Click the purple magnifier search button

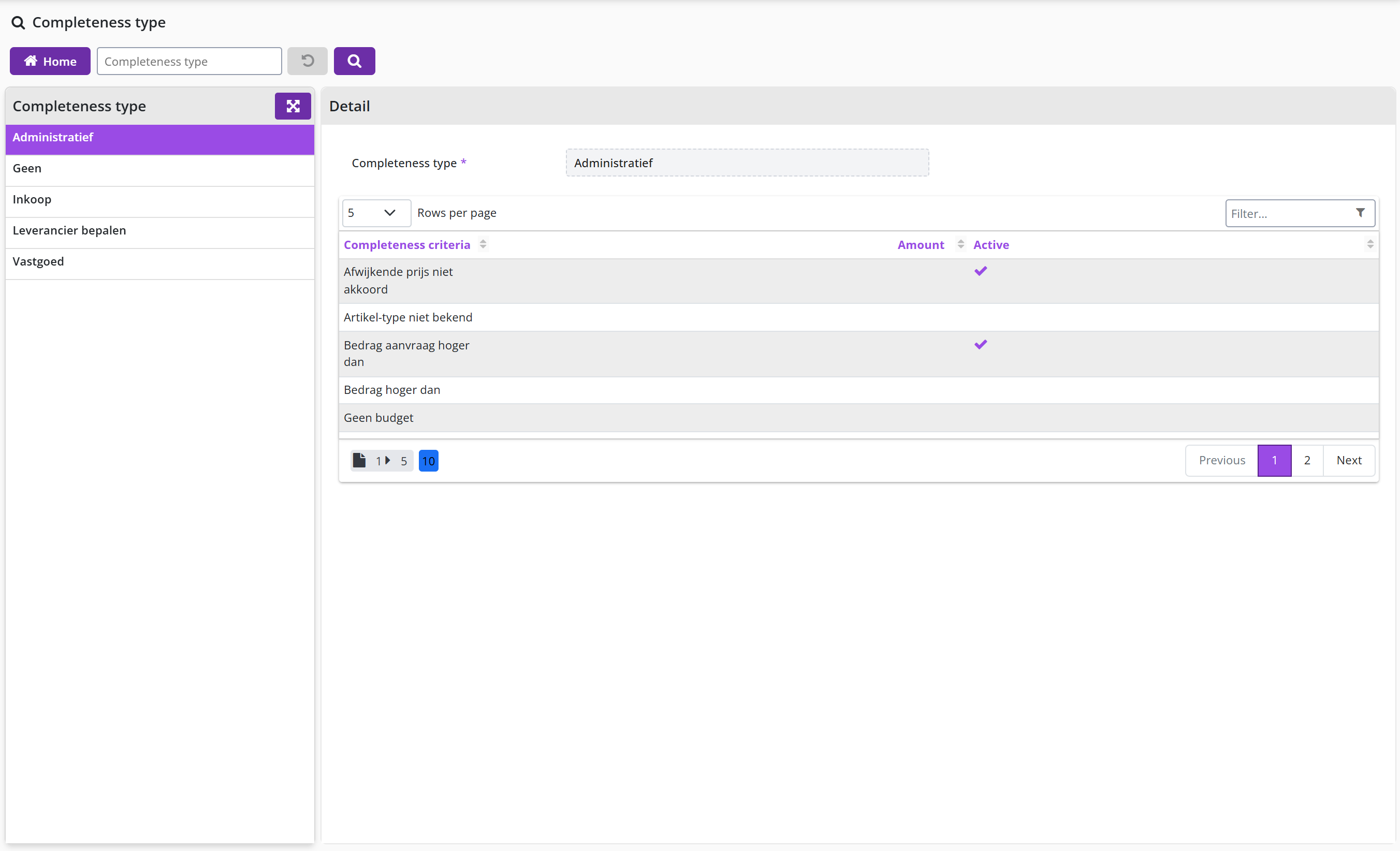[355, 61]
